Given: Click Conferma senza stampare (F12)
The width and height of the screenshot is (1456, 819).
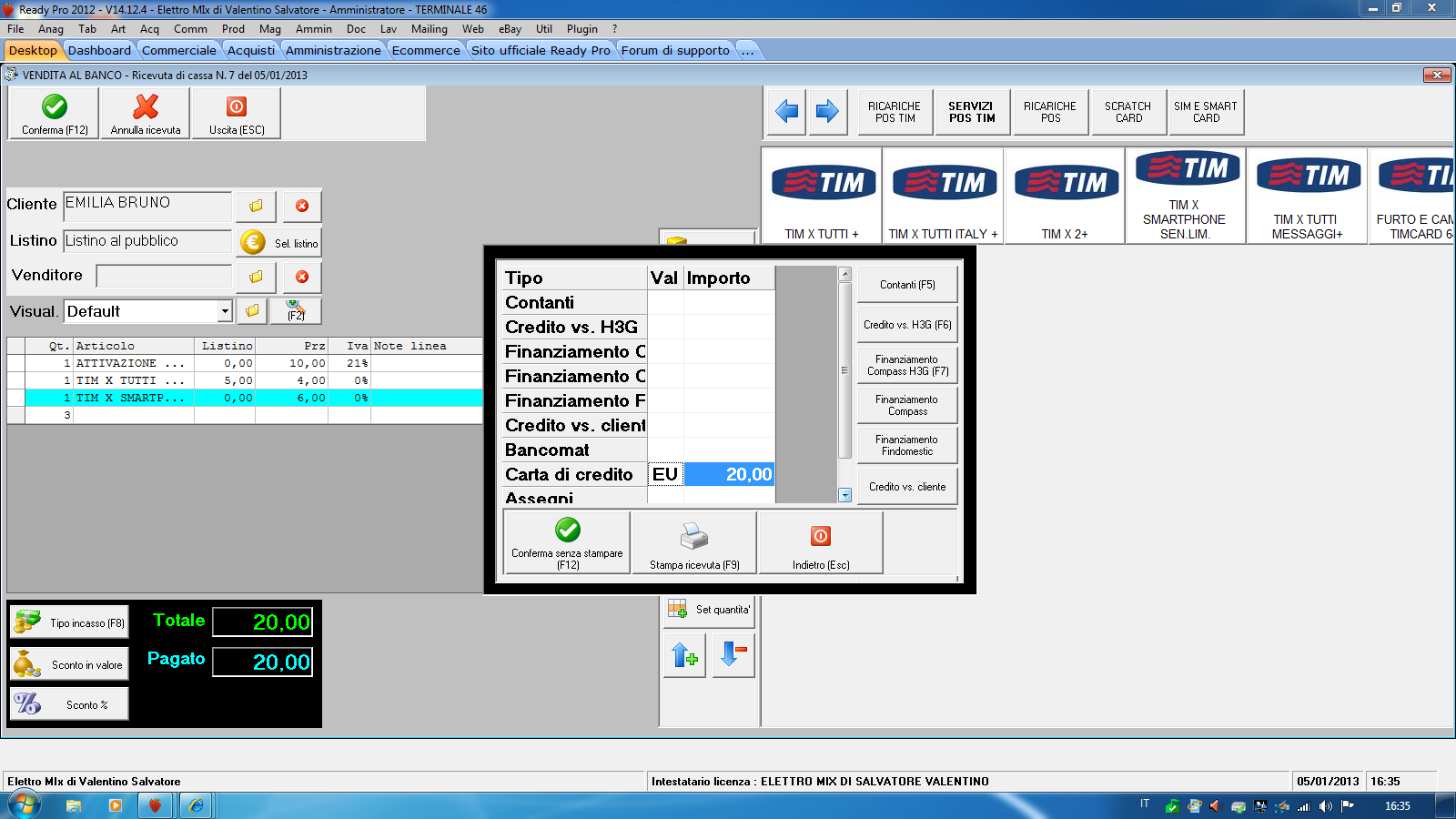Looking at the screenshot, I should click(x=567, y=542).
